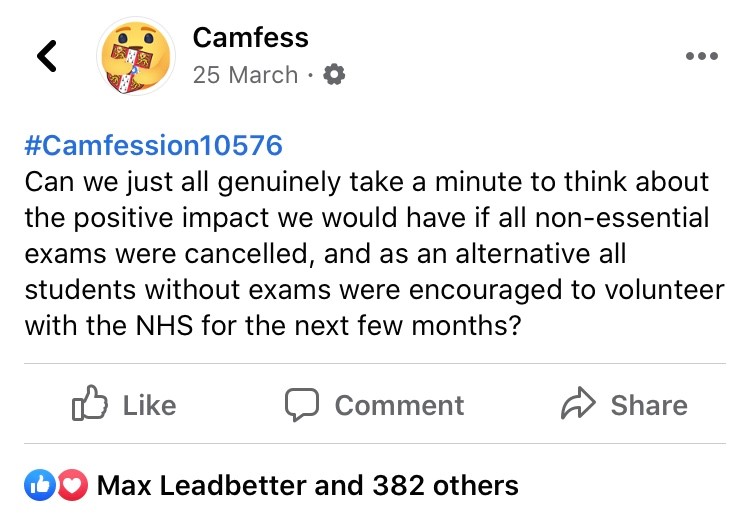This screenshot has height=521, width=750.
Task: Open the three-dot post options menu
Action: 702,56
